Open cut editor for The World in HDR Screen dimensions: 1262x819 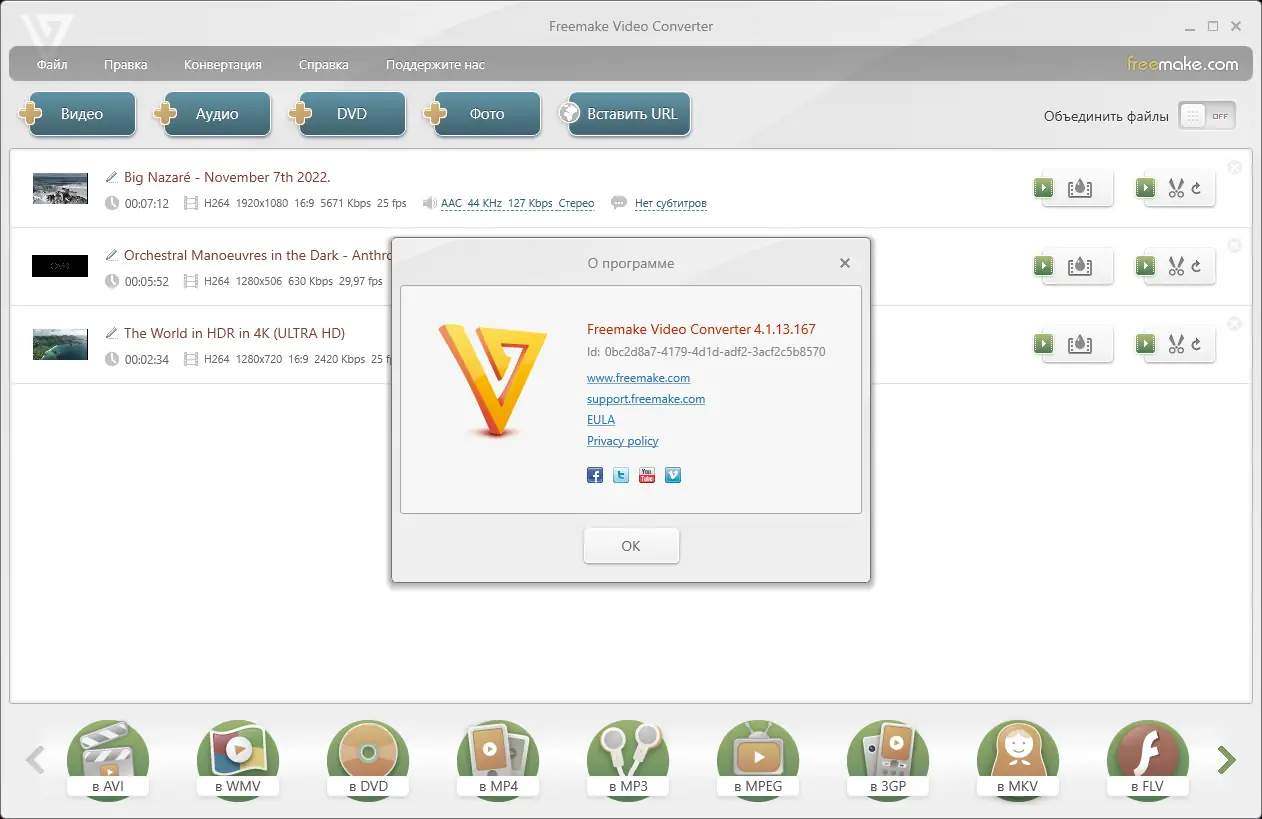pos(1175,344)
